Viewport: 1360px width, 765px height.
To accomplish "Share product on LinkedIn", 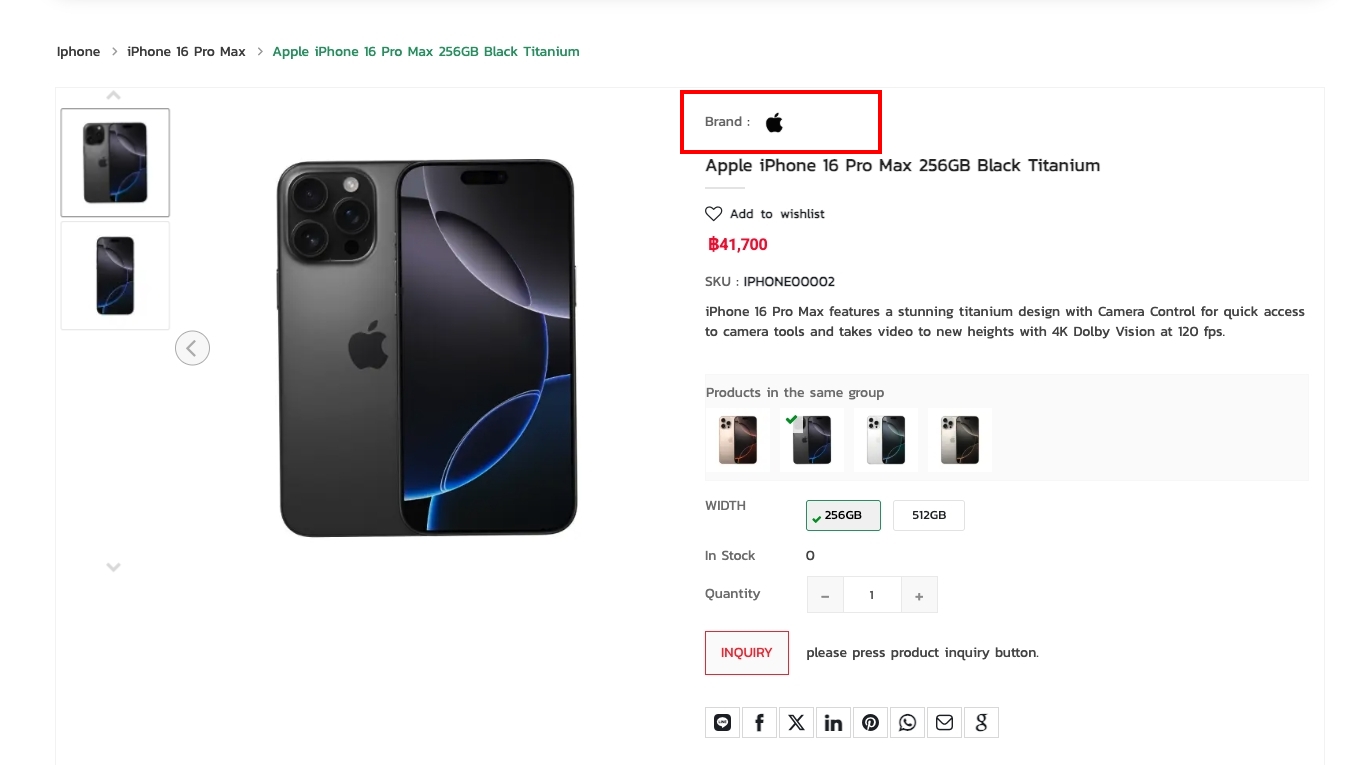I will coord(833,723).
